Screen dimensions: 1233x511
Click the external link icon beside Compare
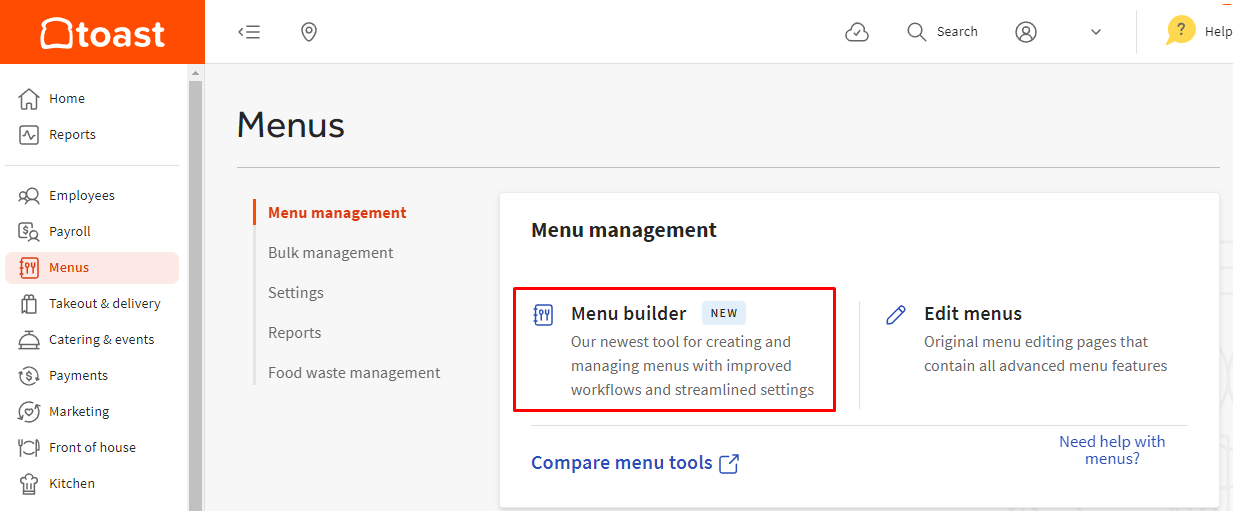729,463
